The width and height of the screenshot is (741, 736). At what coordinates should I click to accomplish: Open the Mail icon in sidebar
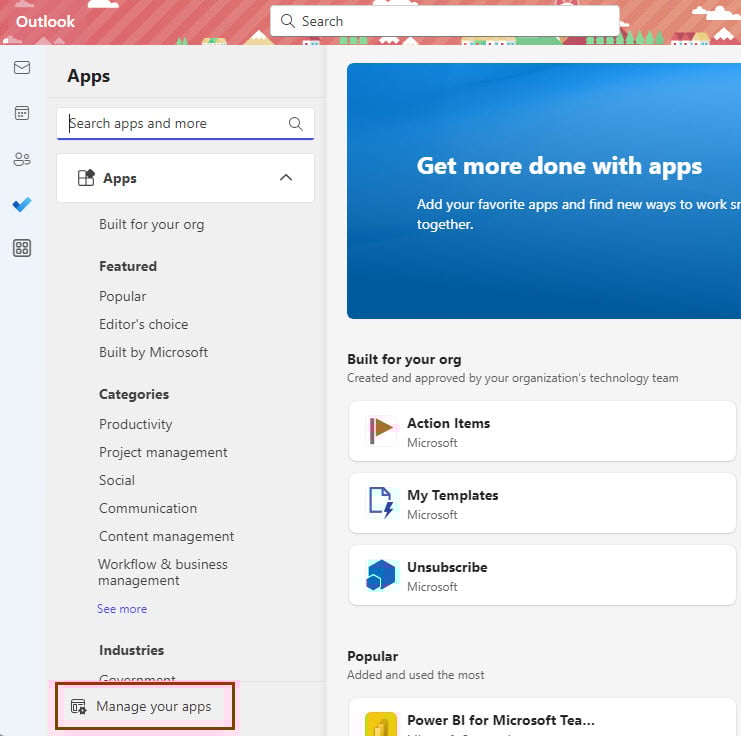coord(22,68)
